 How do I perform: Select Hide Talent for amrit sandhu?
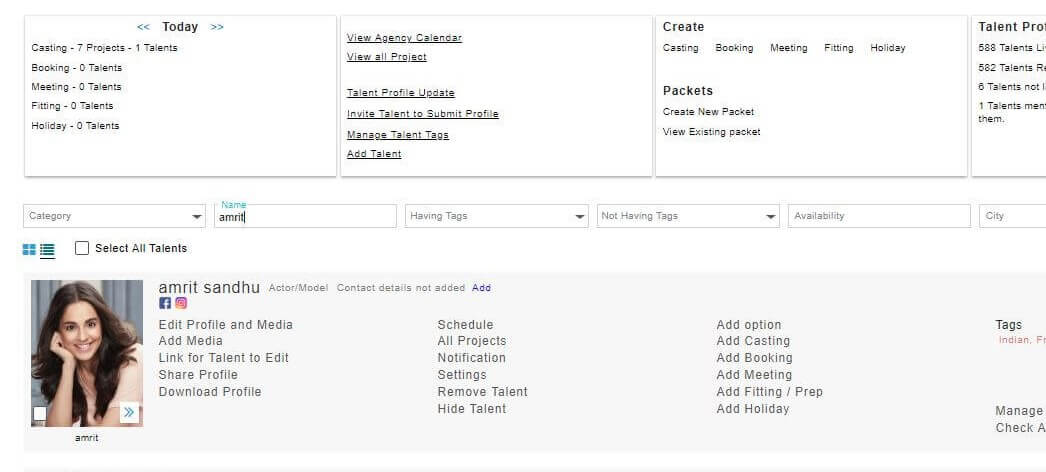coord(471,409)
